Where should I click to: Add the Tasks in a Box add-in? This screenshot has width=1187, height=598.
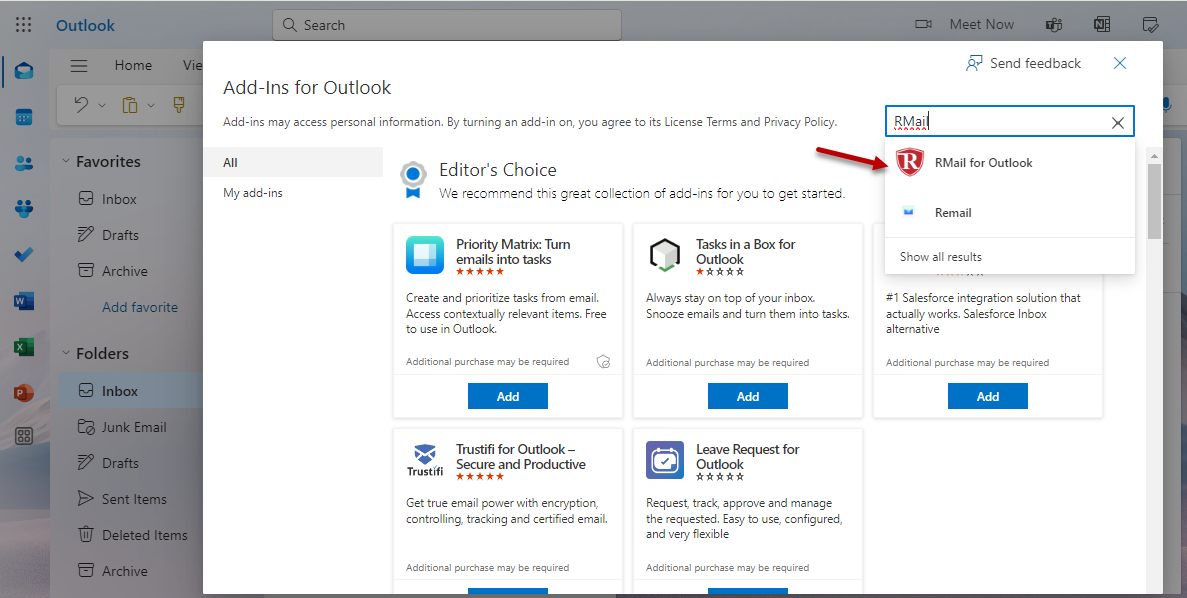click(x=747, y=396)
